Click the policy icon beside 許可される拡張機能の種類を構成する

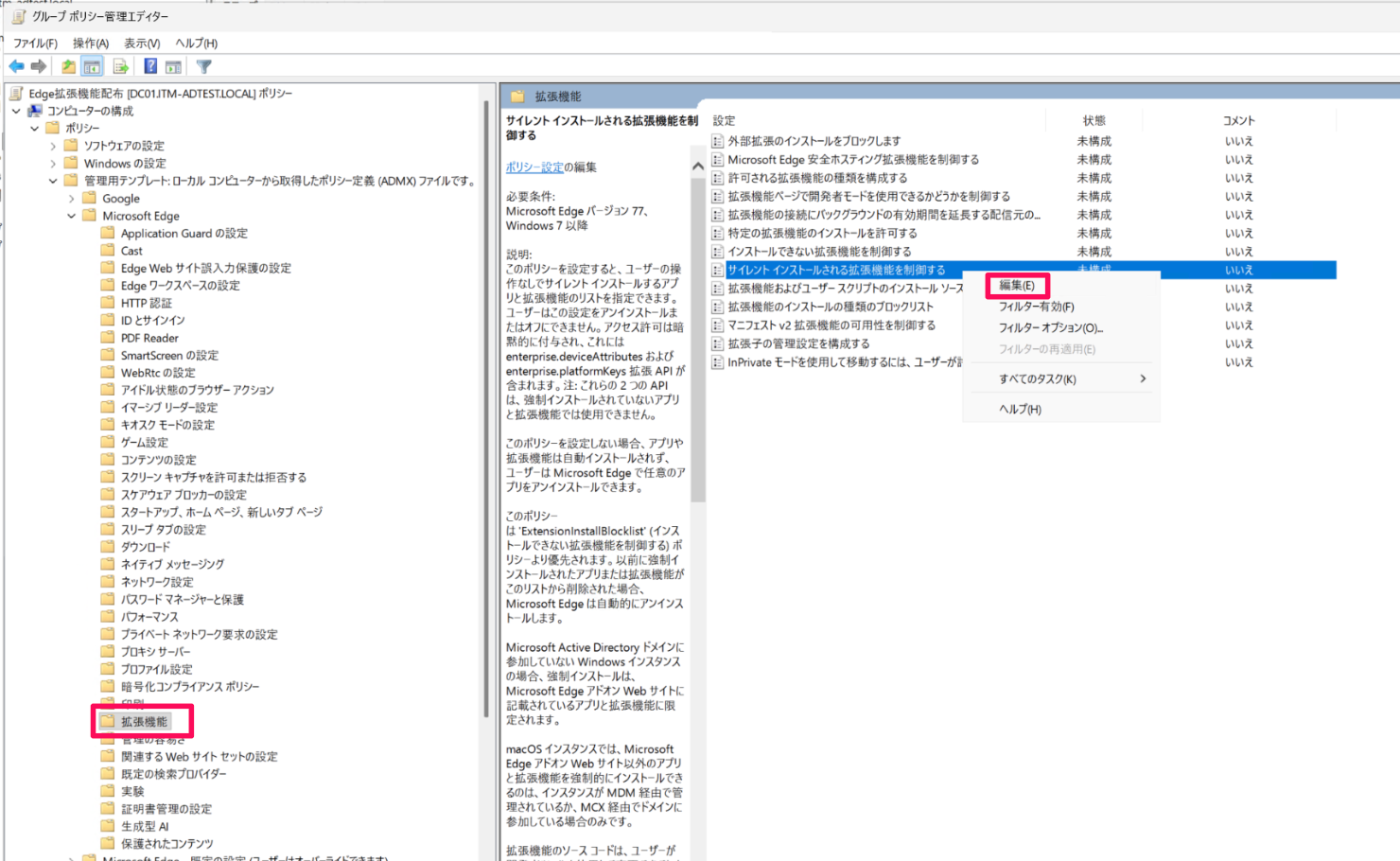[x=718, y=178]
